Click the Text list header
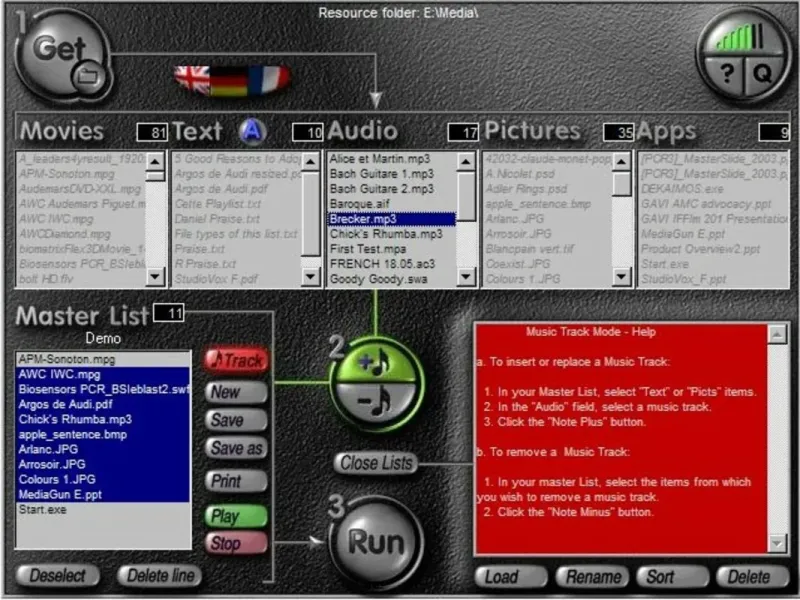Screen dimensions: 800x600 click(197, 131)
